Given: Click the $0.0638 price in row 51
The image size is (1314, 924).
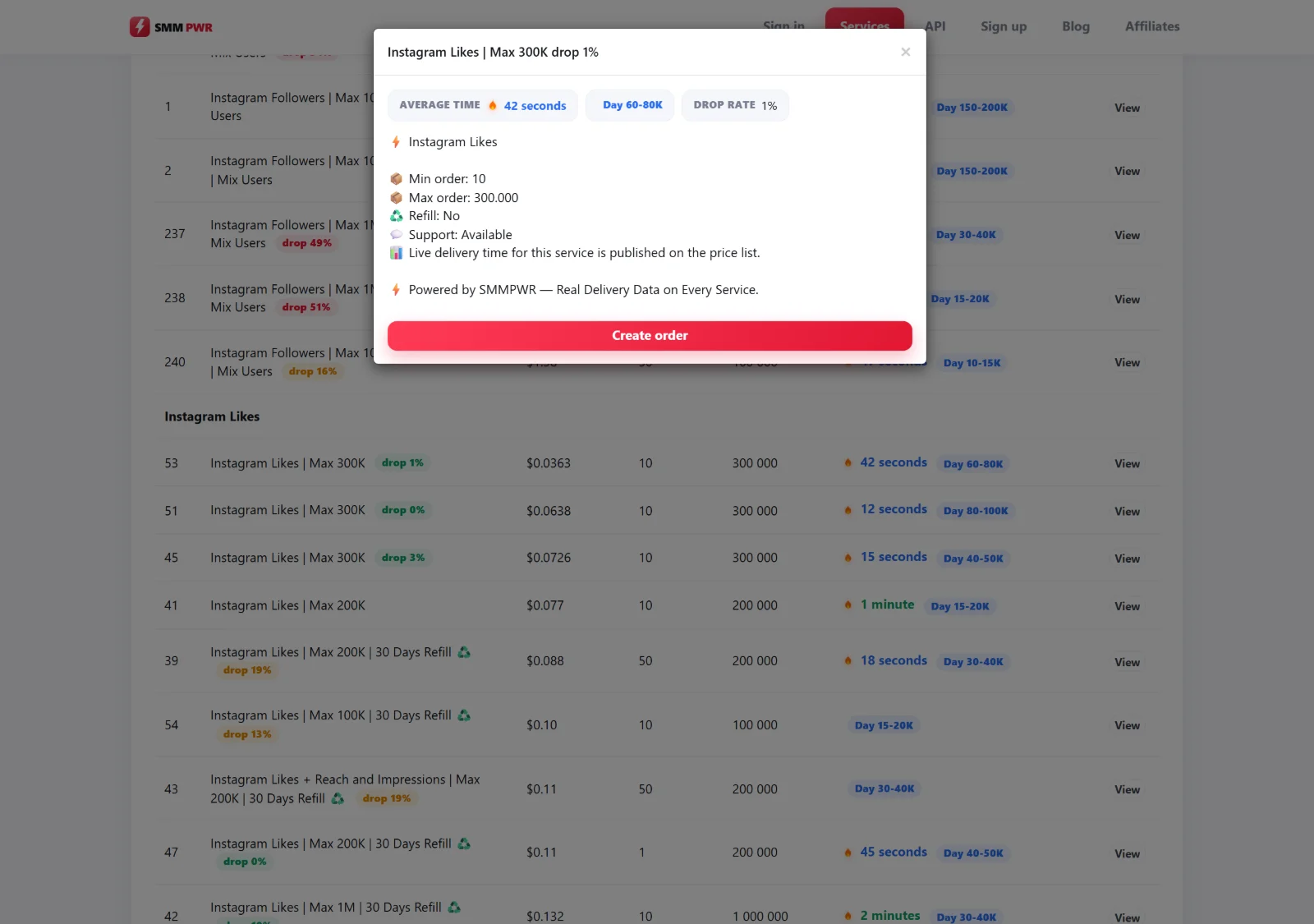Looking at the screenshot, I should click(x=549, y=511).
